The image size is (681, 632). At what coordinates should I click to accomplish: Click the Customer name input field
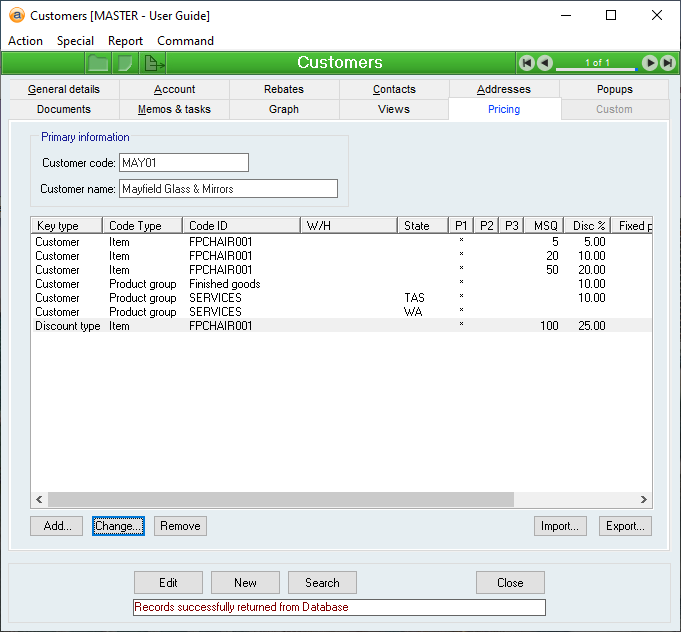(x=228, y=188)
